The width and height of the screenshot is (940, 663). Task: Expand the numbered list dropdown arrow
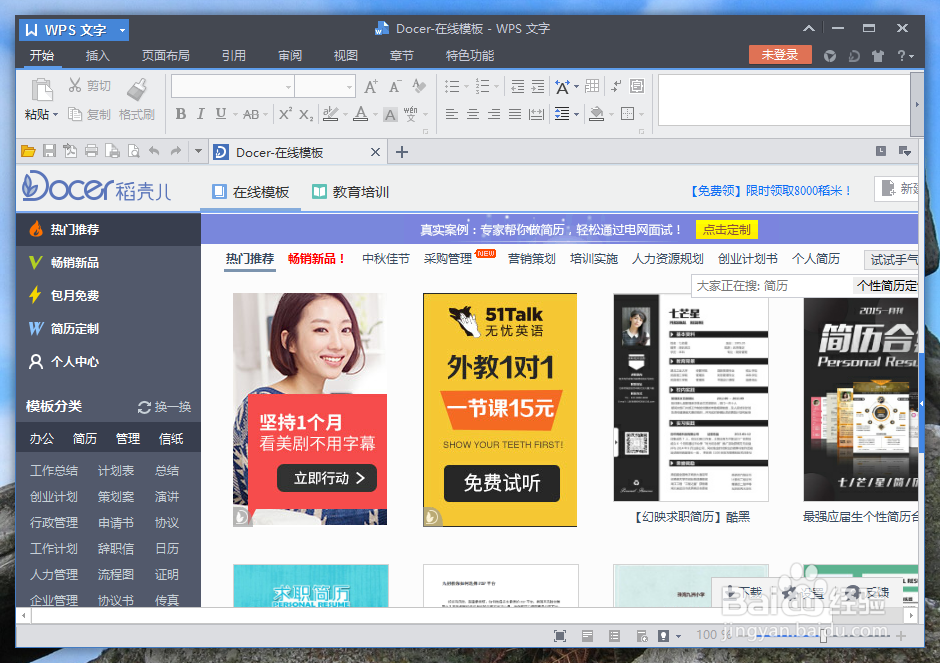tap(496, 87)
